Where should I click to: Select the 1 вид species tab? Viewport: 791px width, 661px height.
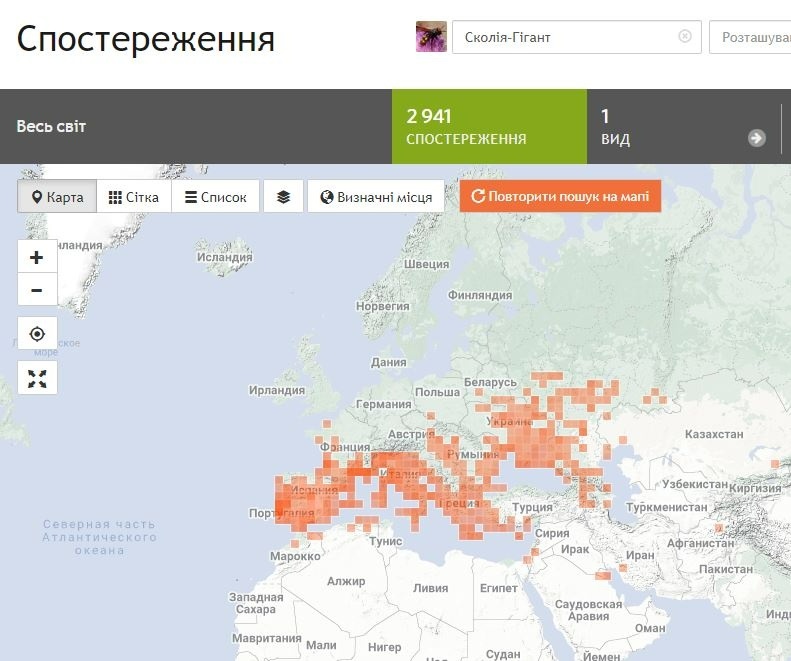tap(684, 127)
